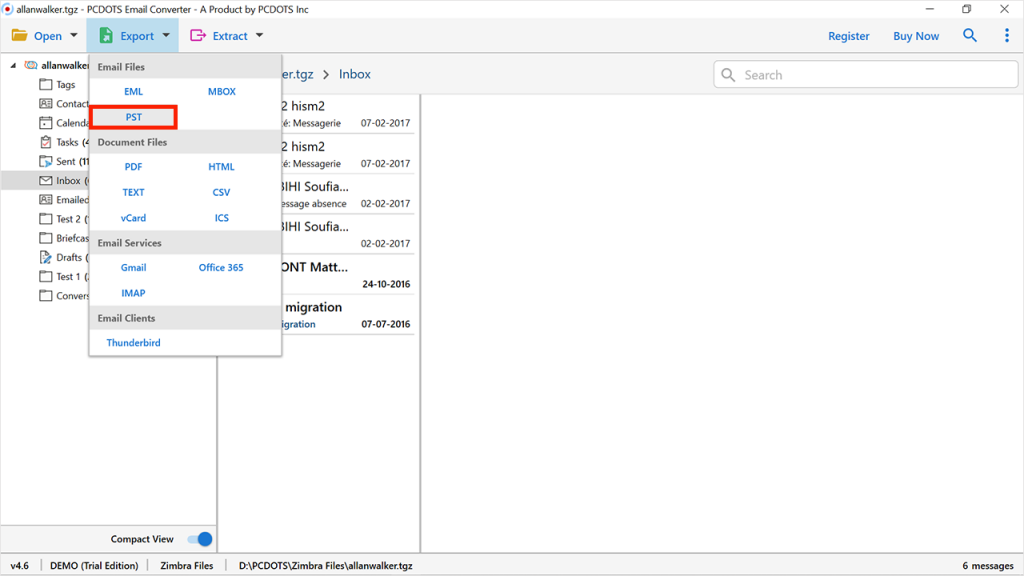Viewport: 1024px width, 576px height.
Task: Toggle the Compact View switch
Action: (x=200, y=539)
